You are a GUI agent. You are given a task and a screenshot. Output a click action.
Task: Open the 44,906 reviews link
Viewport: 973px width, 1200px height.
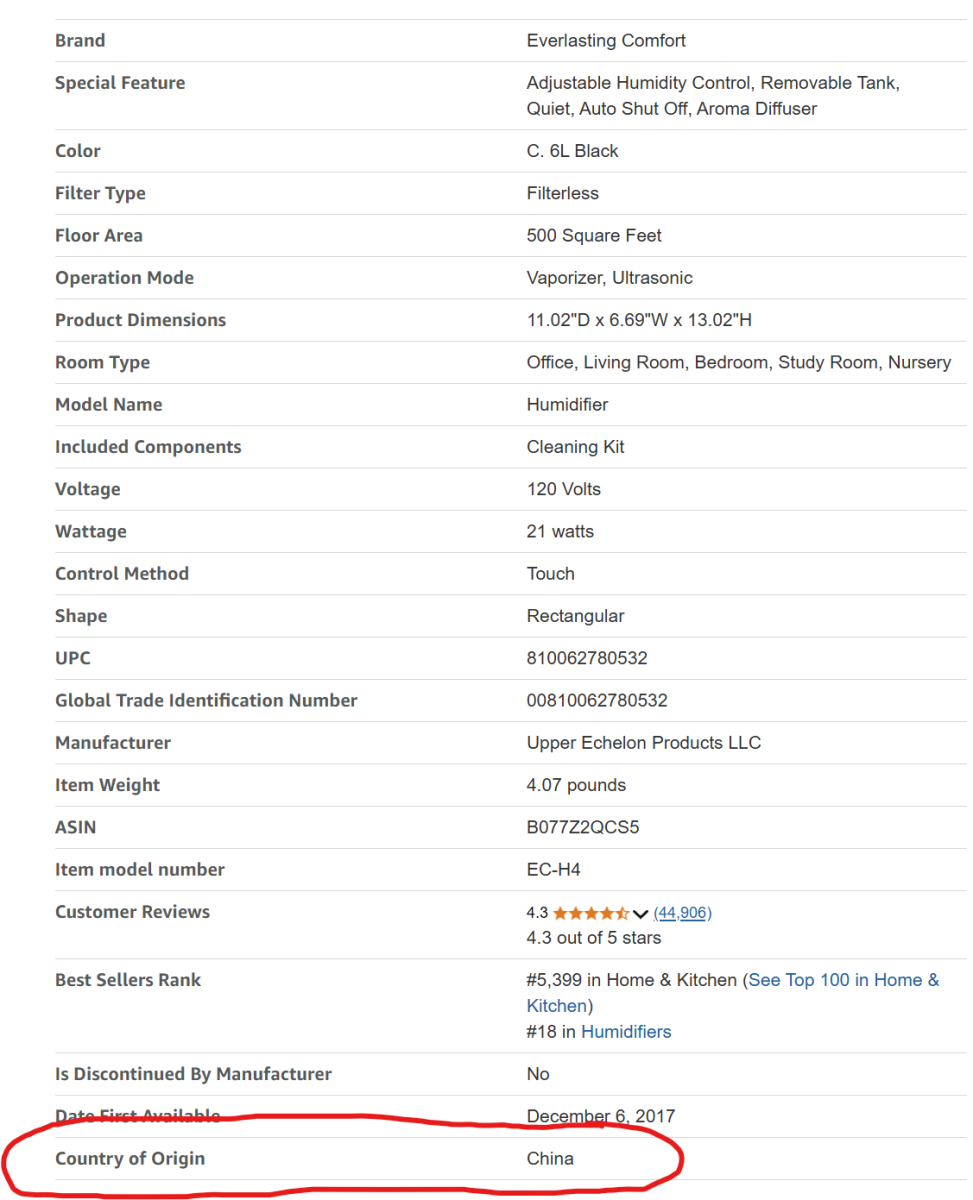tap(682, 913)
